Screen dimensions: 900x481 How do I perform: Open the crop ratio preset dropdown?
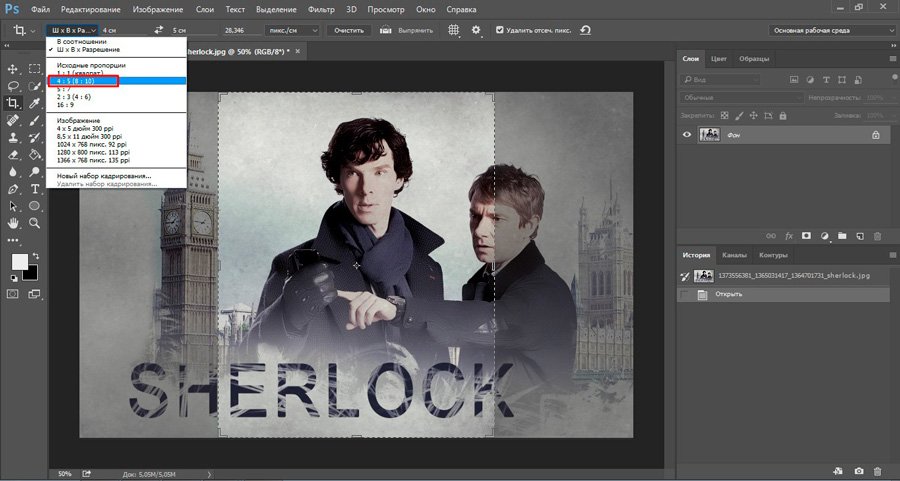(74, 30)
